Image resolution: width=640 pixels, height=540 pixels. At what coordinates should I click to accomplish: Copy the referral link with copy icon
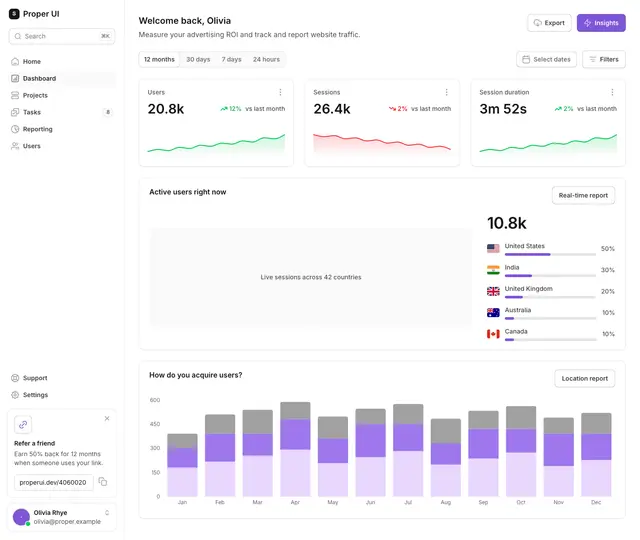click(x=103, y=482)
